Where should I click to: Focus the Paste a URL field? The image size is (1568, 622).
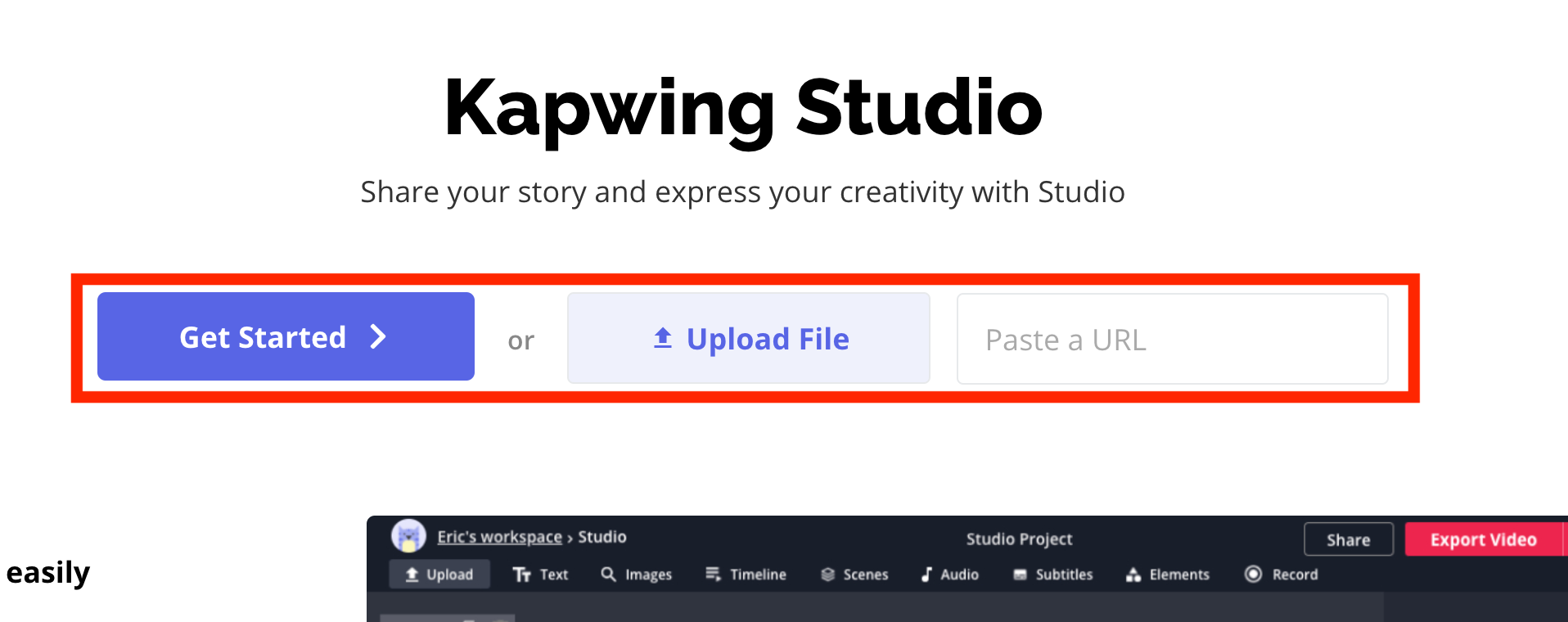[x=1172, y=339]
